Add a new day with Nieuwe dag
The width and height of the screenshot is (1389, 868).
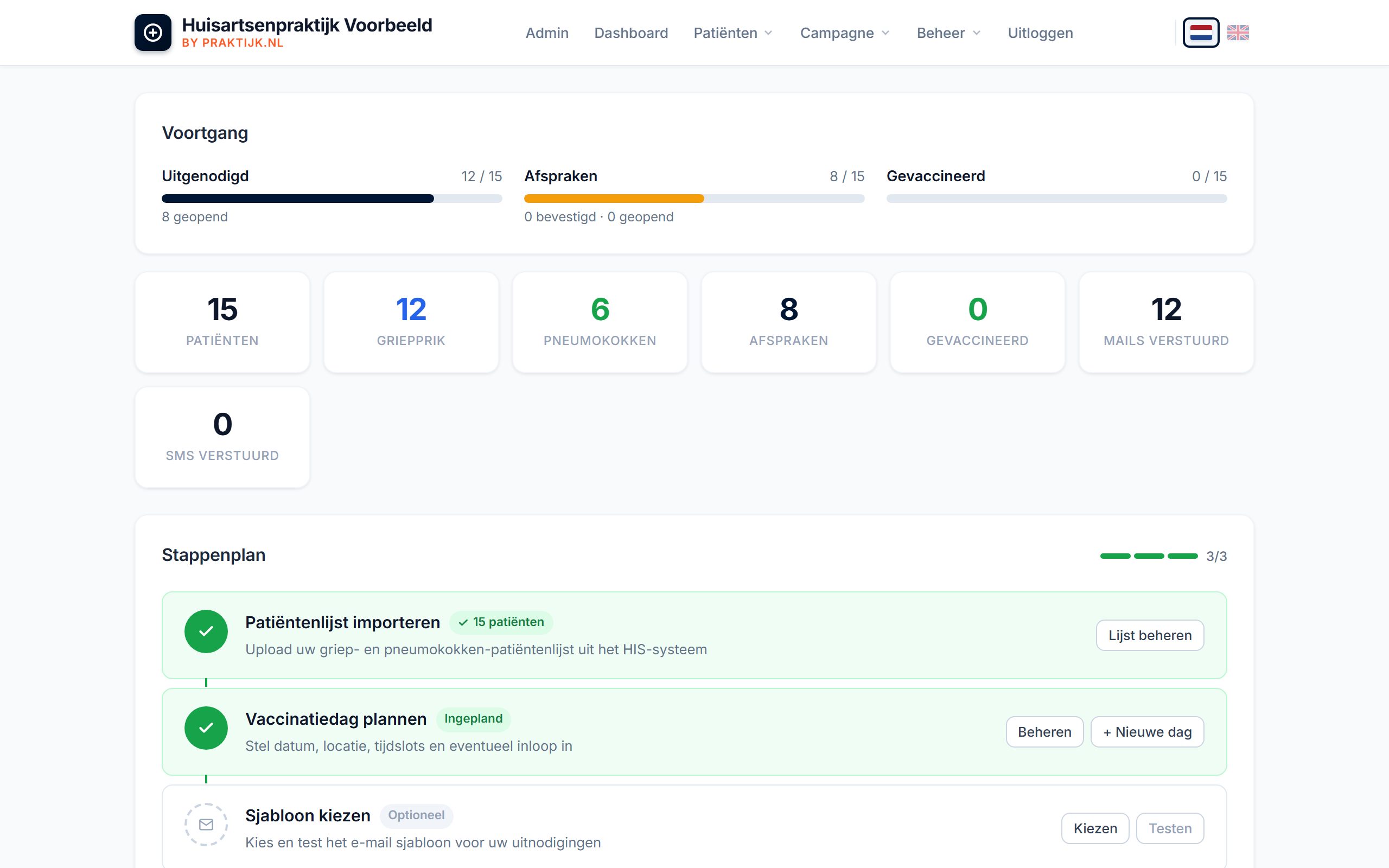point(1147,732)
